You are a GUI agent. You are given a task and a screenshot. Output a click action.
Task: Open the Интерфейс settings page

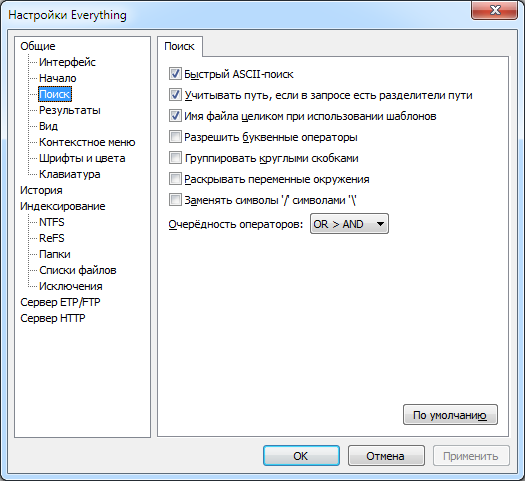tap(67, 62)
